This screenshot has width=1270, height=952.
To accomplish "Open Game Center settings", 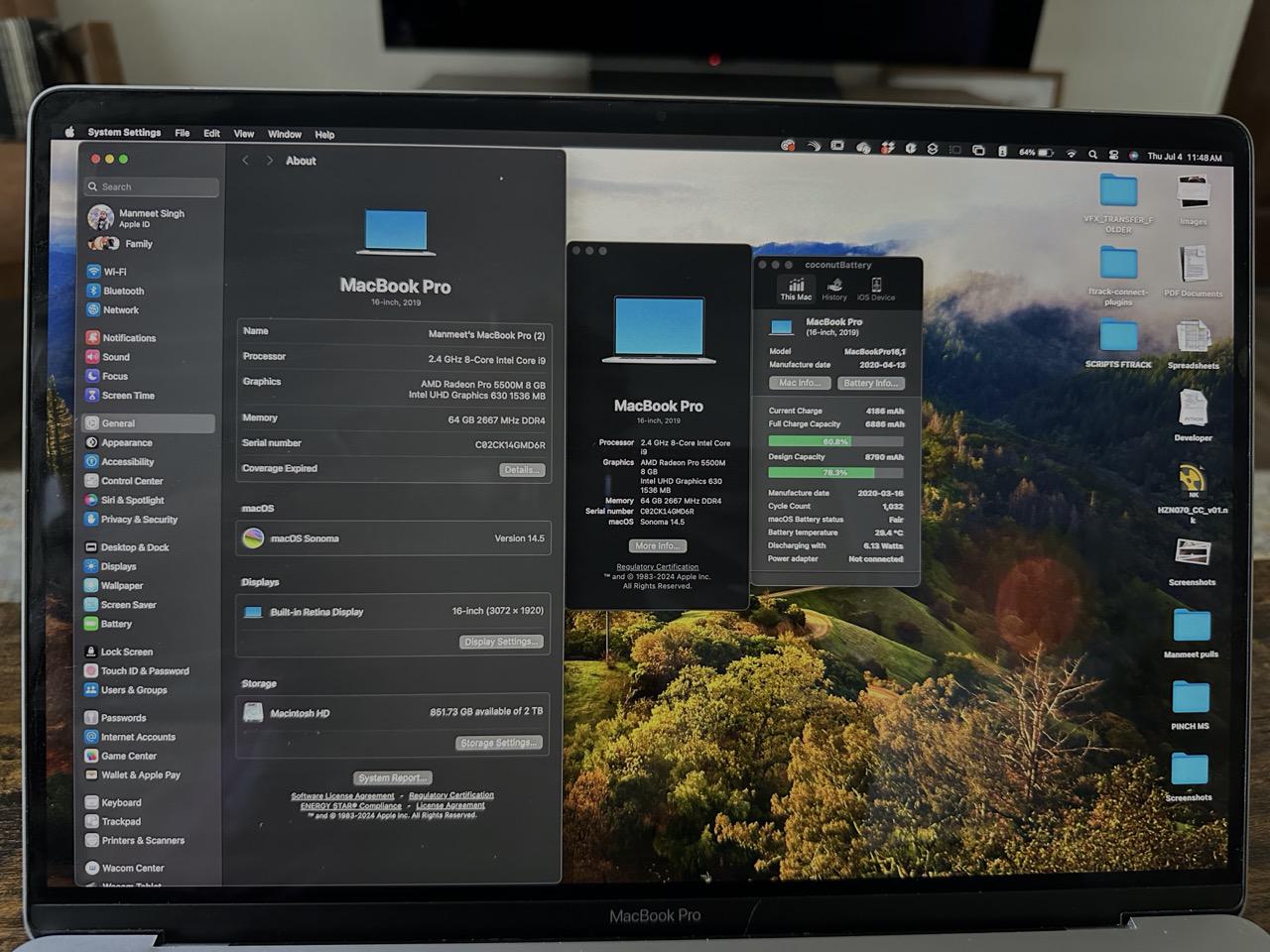I will click(x=120, y=756).
